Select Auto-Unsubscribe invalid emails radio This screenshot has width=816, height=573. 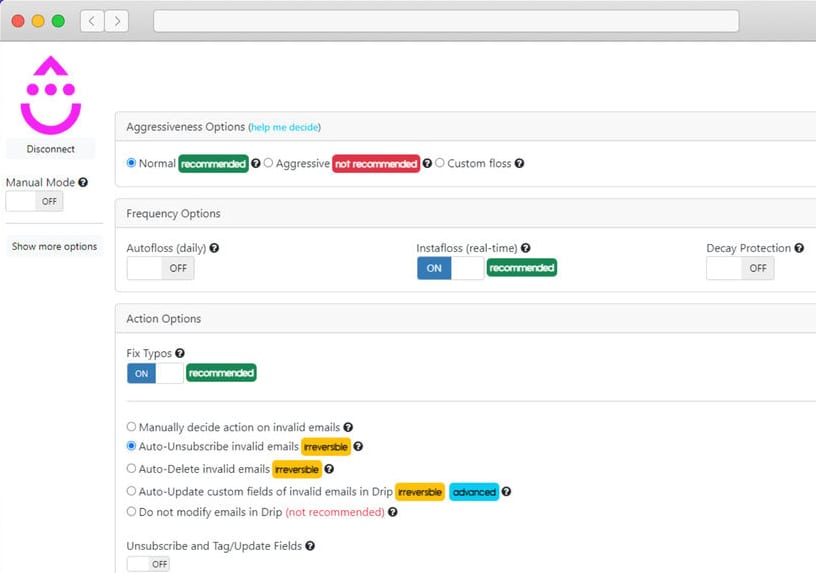click(x=131, y=446)
